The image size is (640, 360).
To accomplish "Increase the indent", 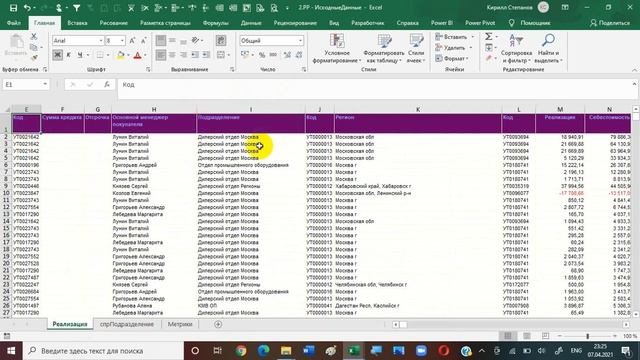I will click(x=206, y=55).
